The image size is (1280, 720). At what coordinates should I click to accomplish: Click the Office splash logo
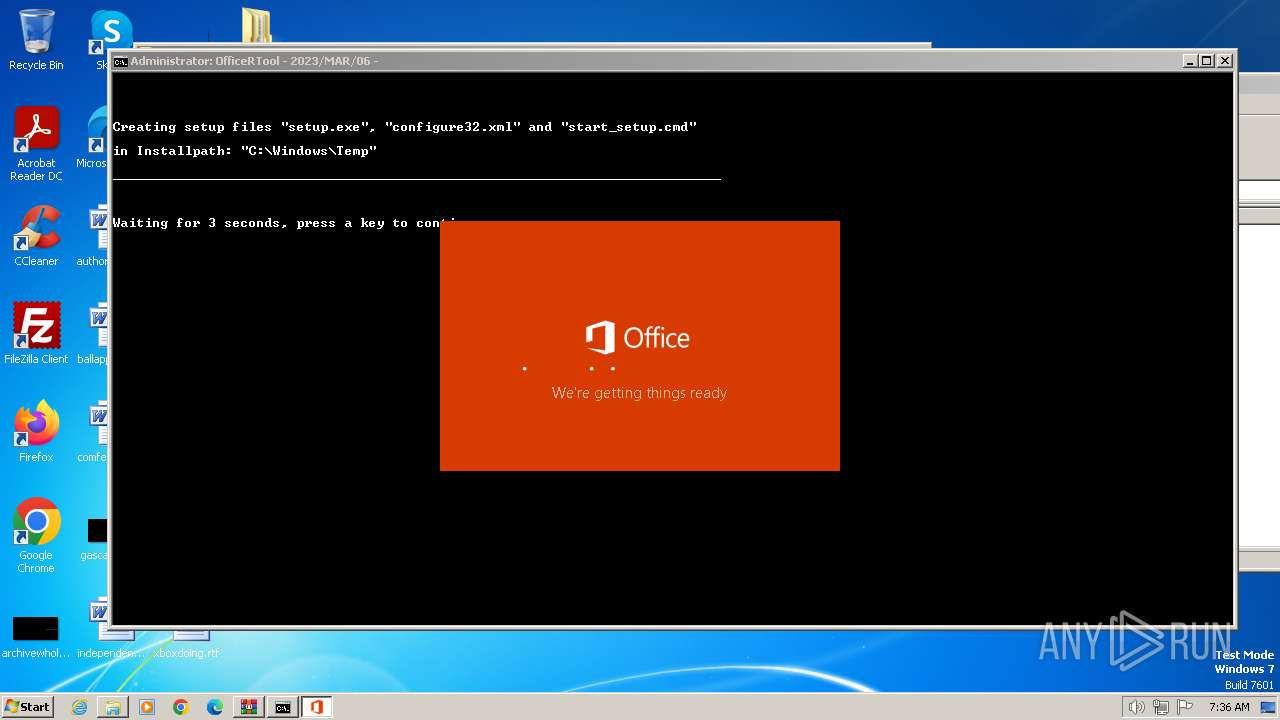638,338
